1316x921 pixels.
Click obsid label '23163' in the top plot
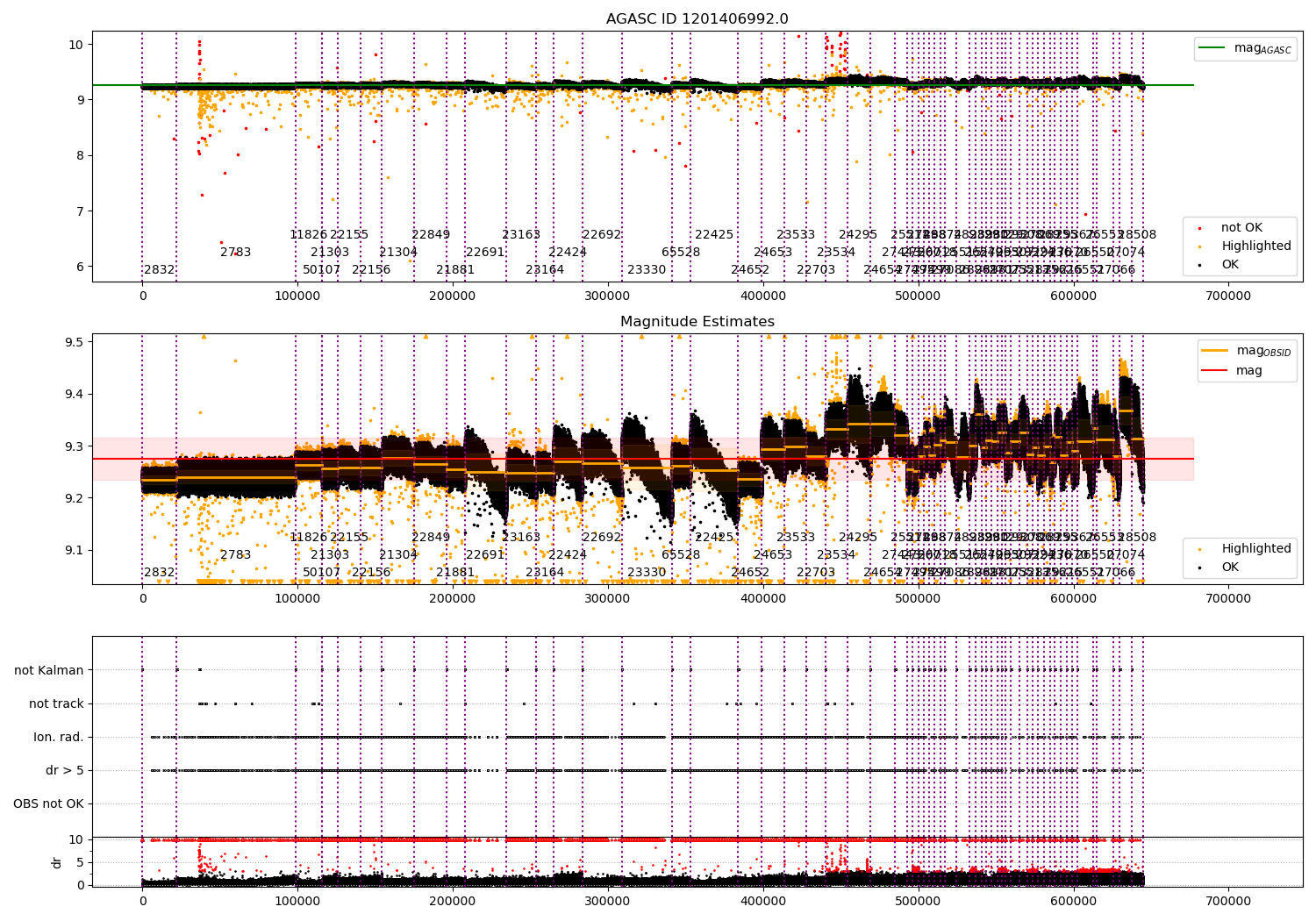tap(521, 234)
